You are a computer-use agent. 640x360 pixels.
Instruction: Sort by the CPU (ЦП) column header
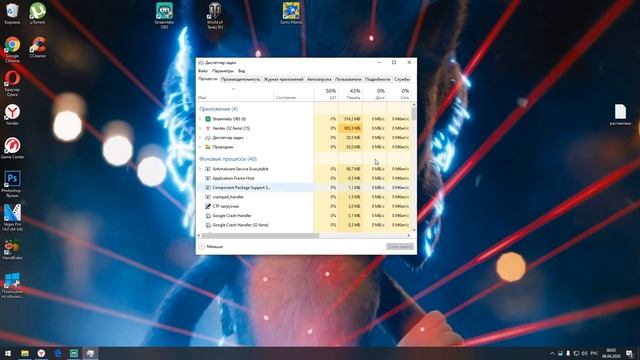326,94
